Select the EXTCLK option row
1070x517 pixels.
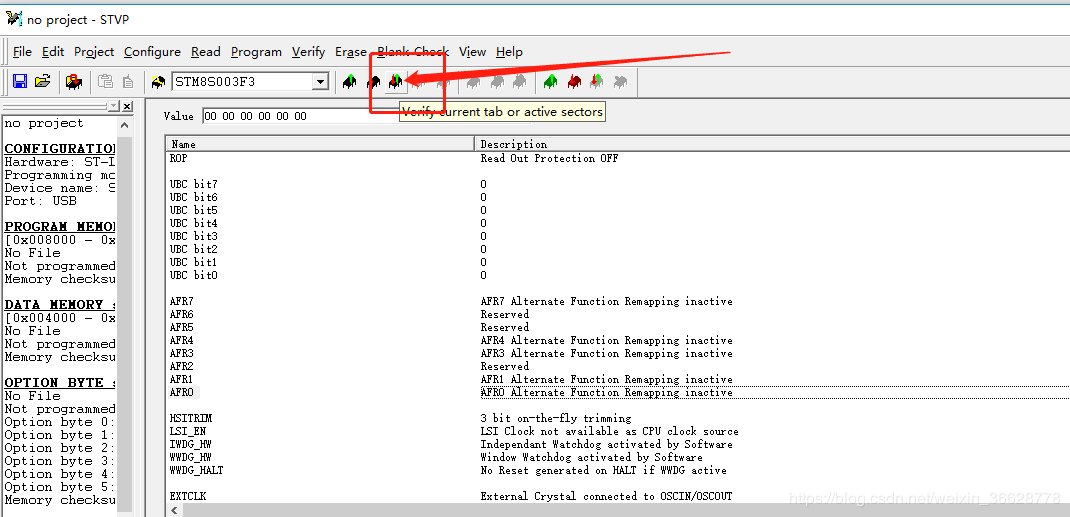(188, 497)
